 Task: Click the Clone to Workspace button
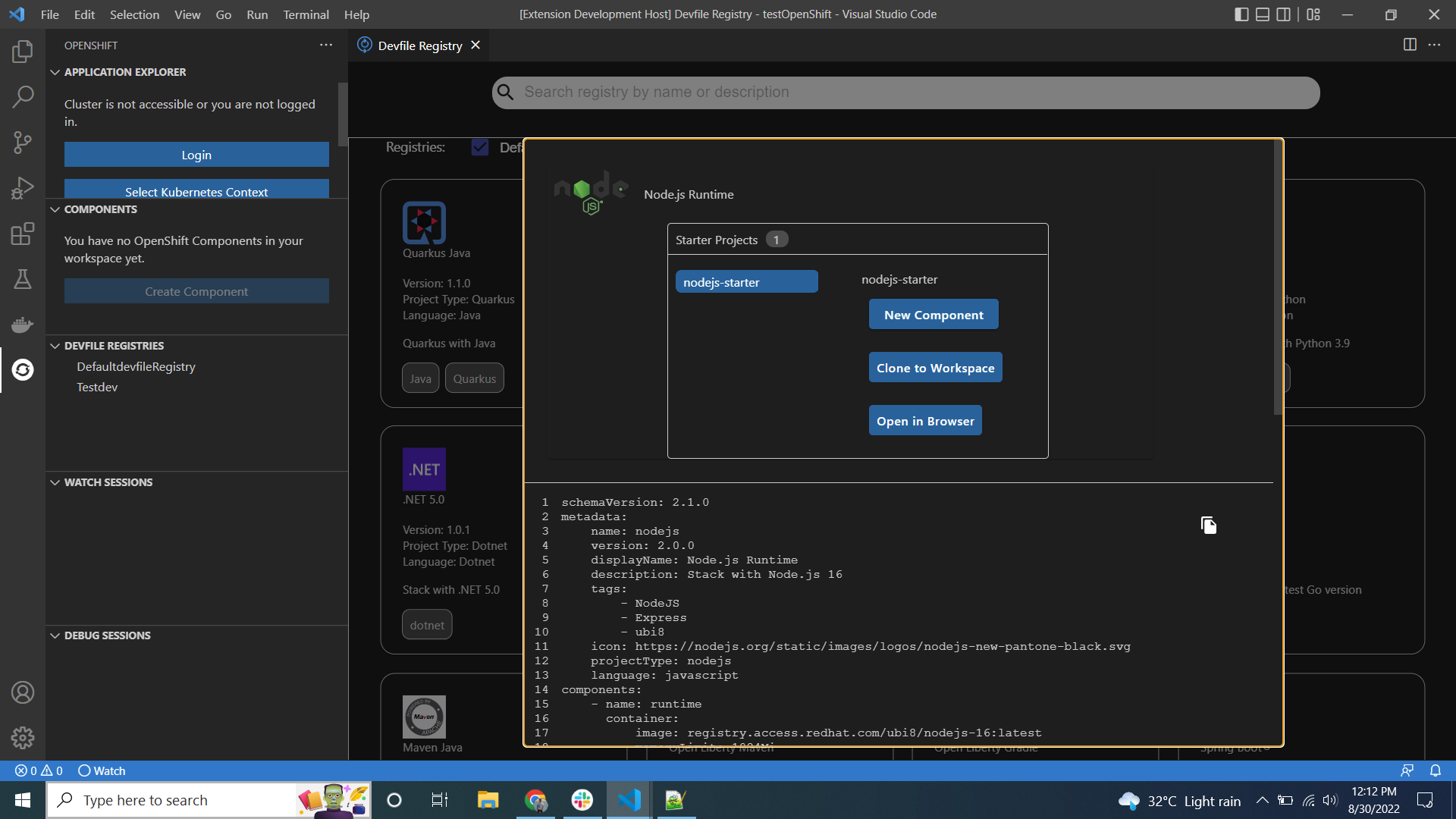pos(935,368)
